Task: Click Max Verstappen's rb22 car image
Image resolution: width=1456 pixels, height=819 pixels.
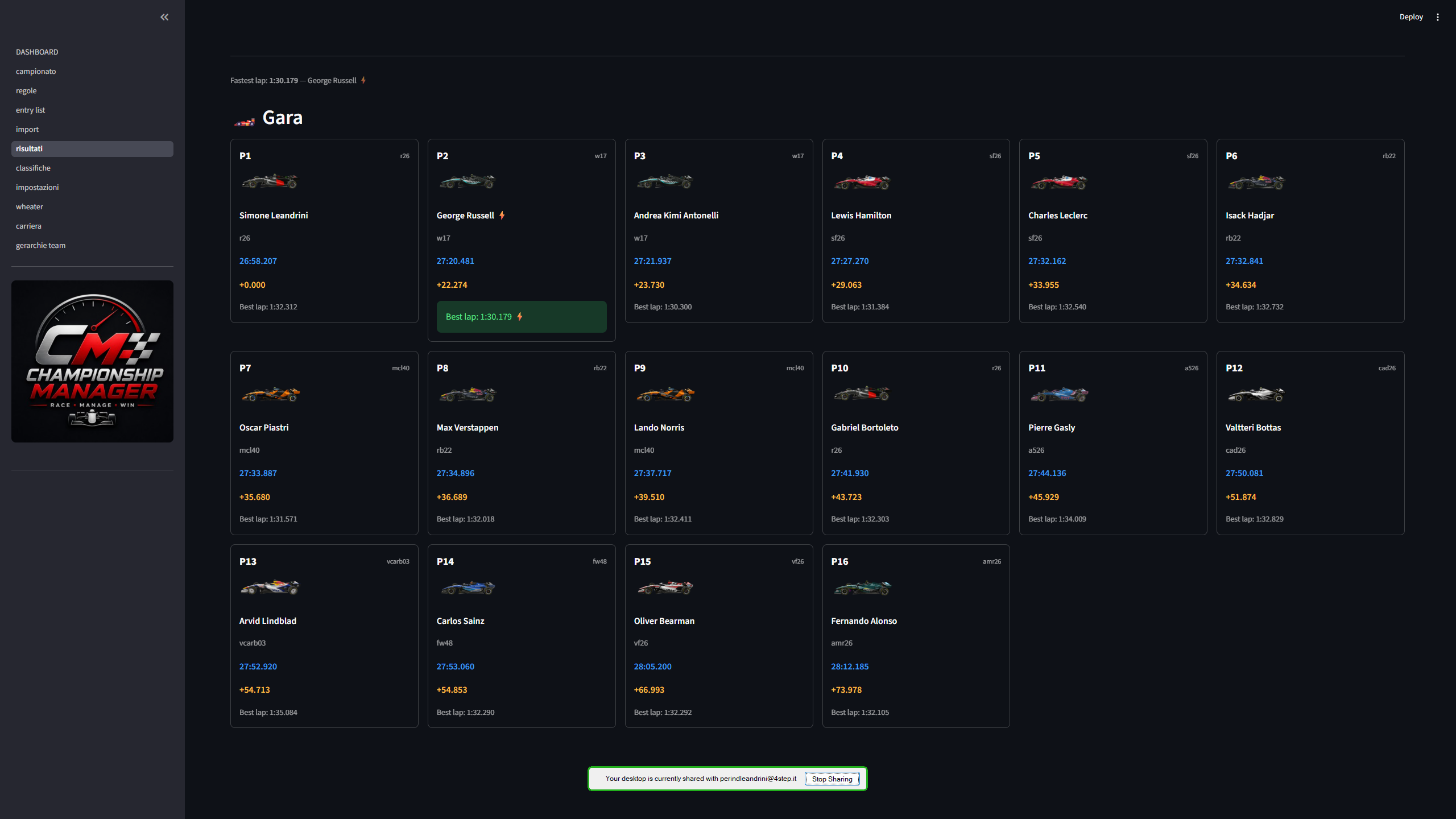Action: tap(467, 394)
